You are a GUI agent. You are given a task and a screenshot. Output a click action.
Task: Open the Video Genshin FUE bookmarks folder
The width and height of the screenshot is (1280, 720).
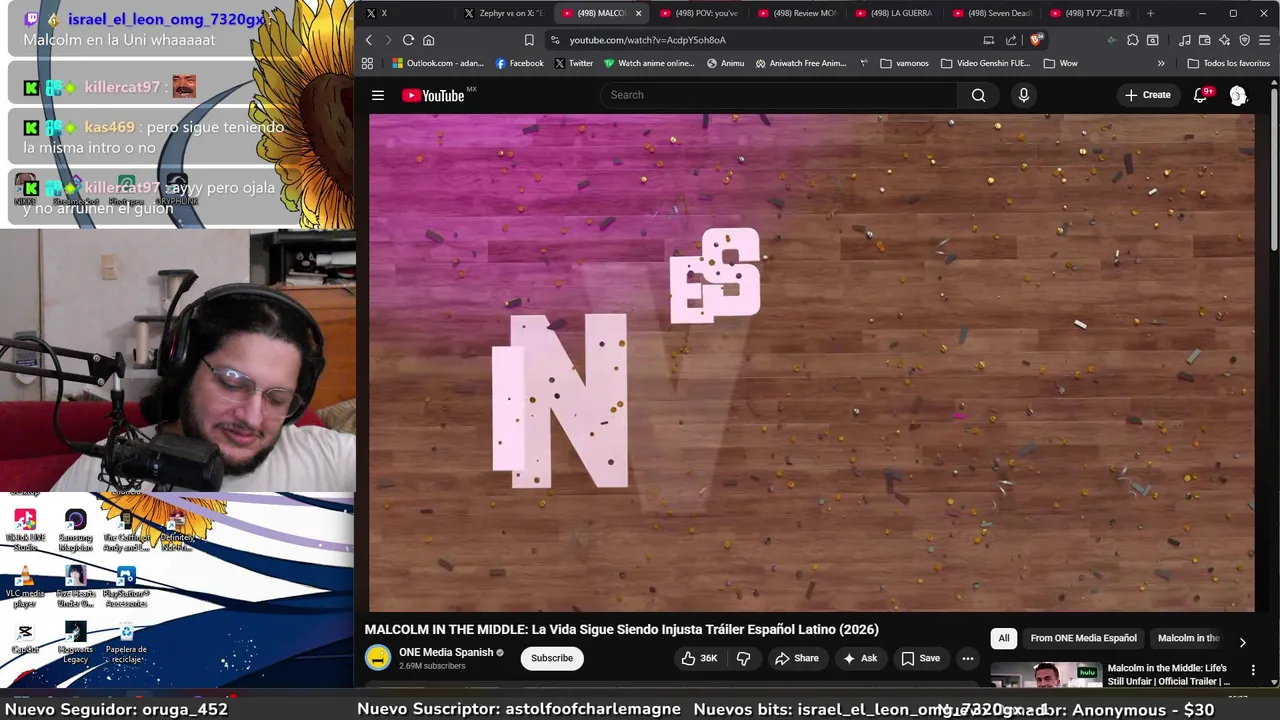click(x=984, y=63)
